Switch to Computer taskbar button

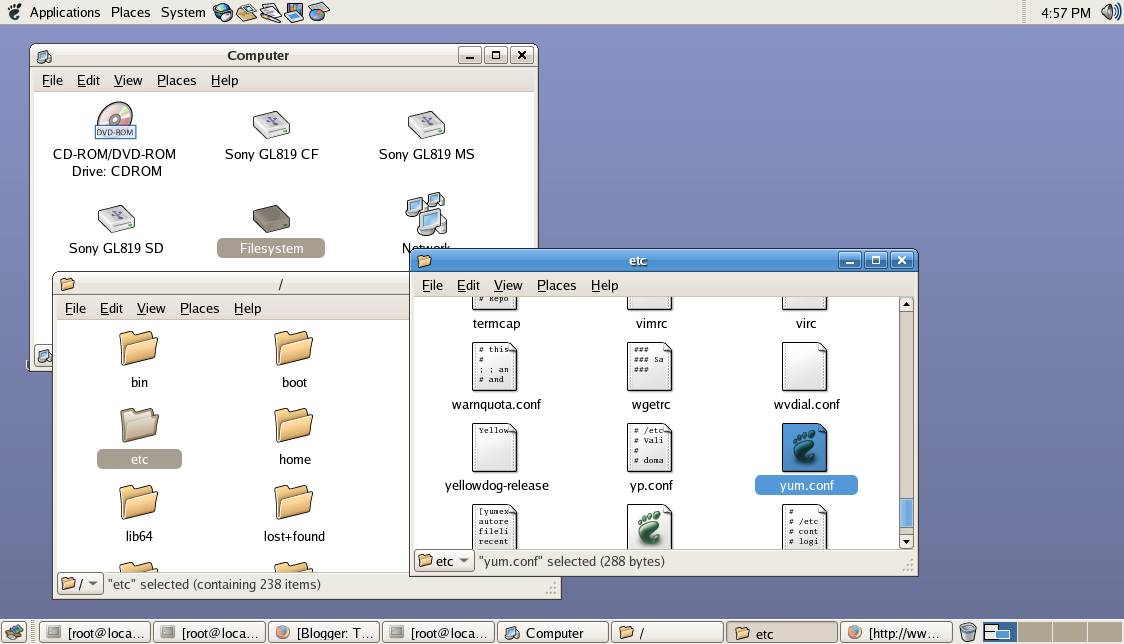pyautogui.click(x=553, y=633)
